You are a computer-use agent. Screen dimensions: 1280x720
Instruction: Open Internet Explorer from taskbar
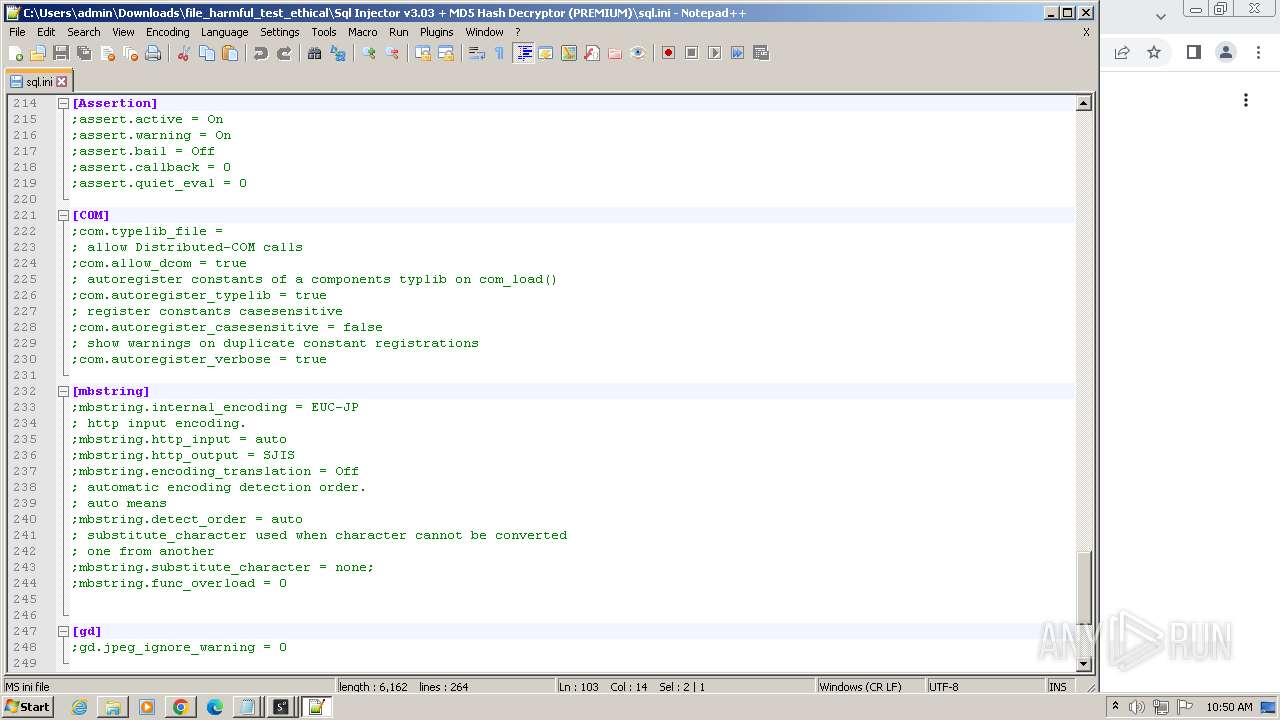(x=79, y=707)
